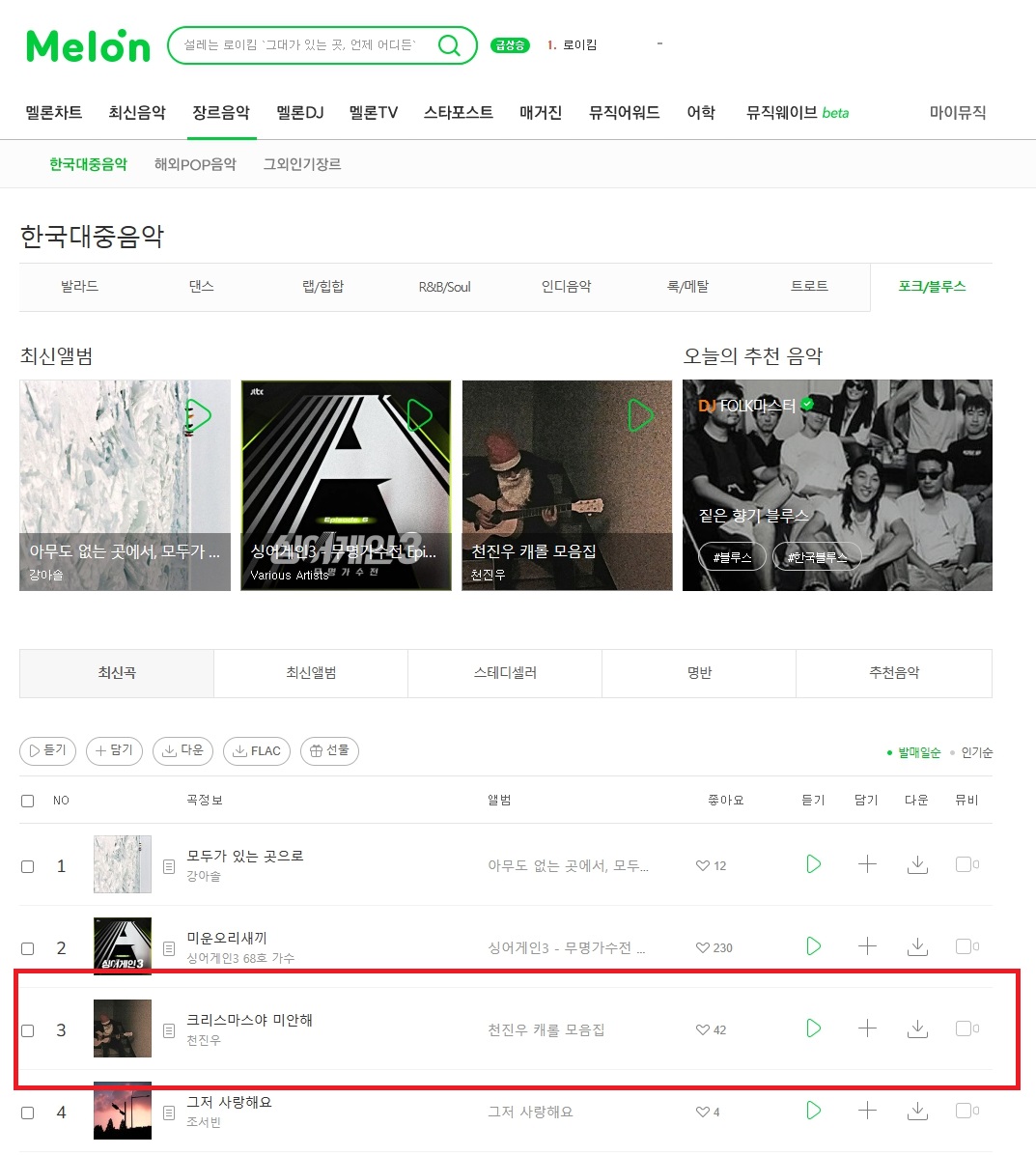Download 크리스마스야 미안해 with download icon
The image size is (1036, 1155).
pos(917,1029)
